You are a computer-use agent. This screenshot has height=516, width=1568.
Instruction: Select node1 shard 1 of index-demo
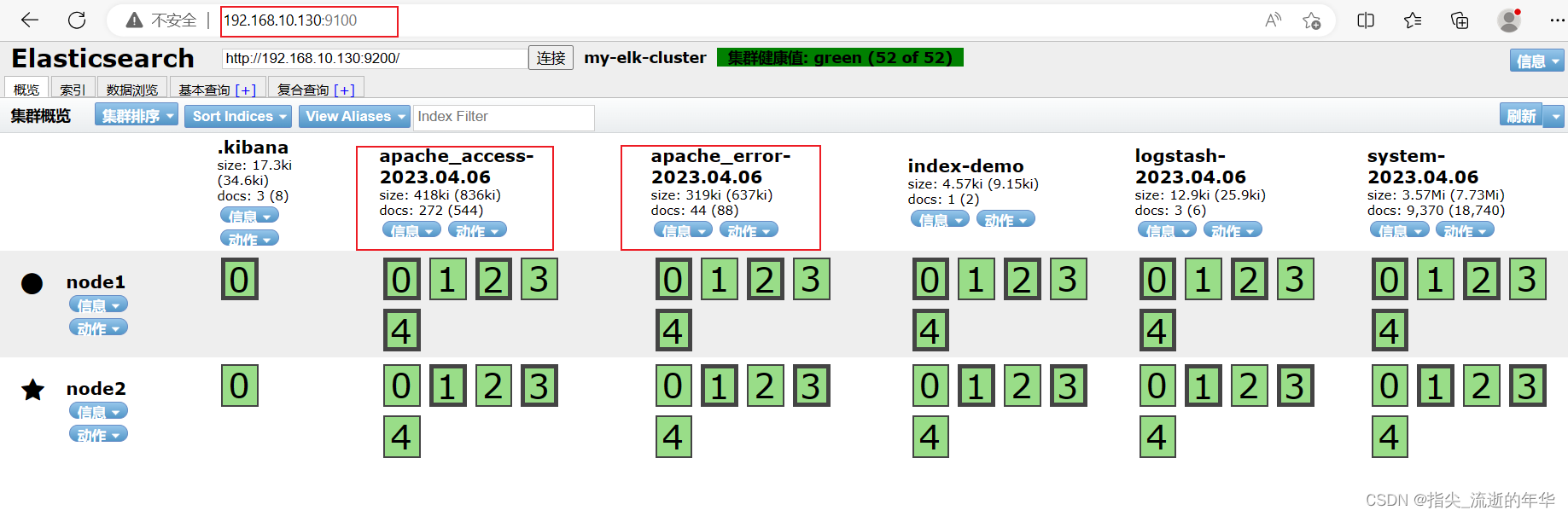click(976, 280)
